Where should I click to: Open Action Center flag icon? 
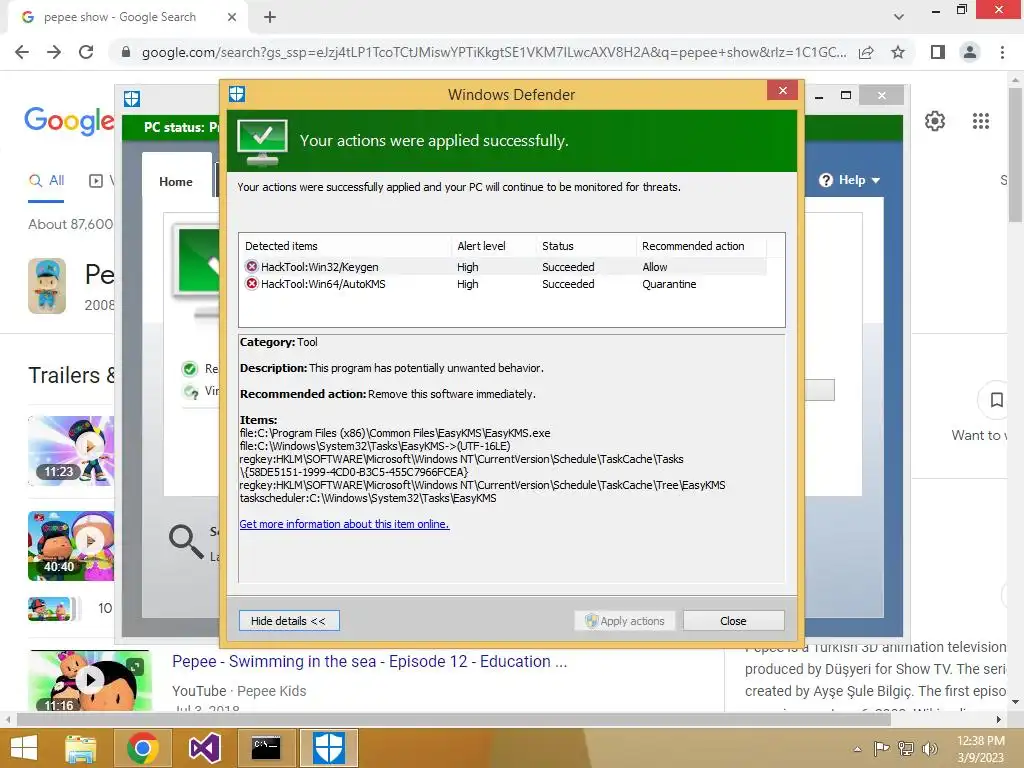coord(881,748)
